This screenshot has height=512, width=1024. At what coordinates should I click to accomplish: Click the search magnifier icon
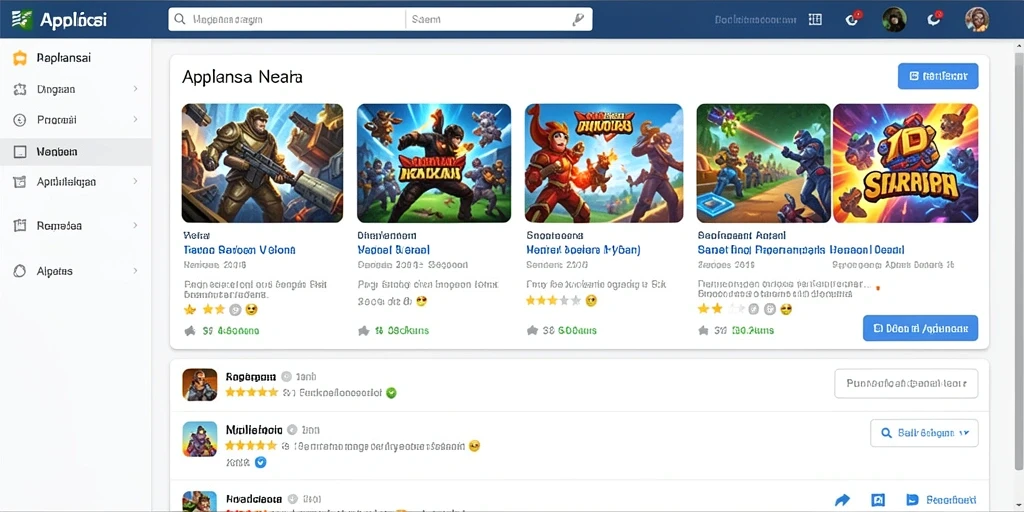pyautogui.click(x=180, y=20)
